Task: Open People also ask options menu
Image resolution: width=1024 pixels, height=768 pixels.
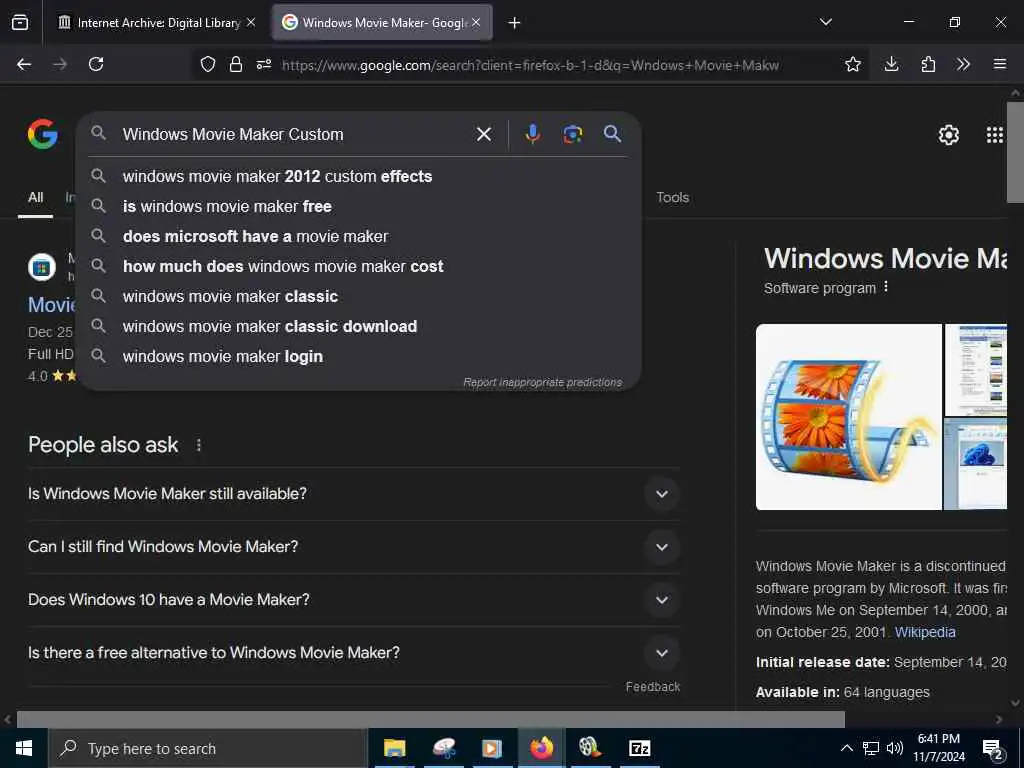Action: pos(199,445)
